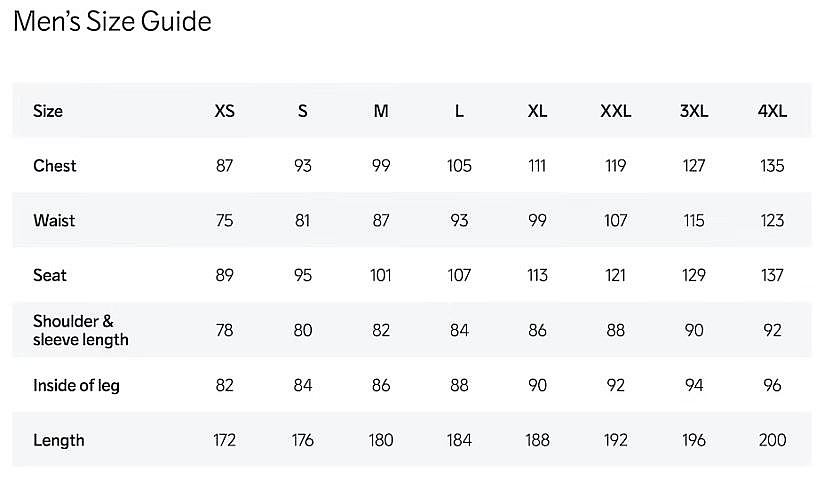Select the XS column header

click(225, 111)
